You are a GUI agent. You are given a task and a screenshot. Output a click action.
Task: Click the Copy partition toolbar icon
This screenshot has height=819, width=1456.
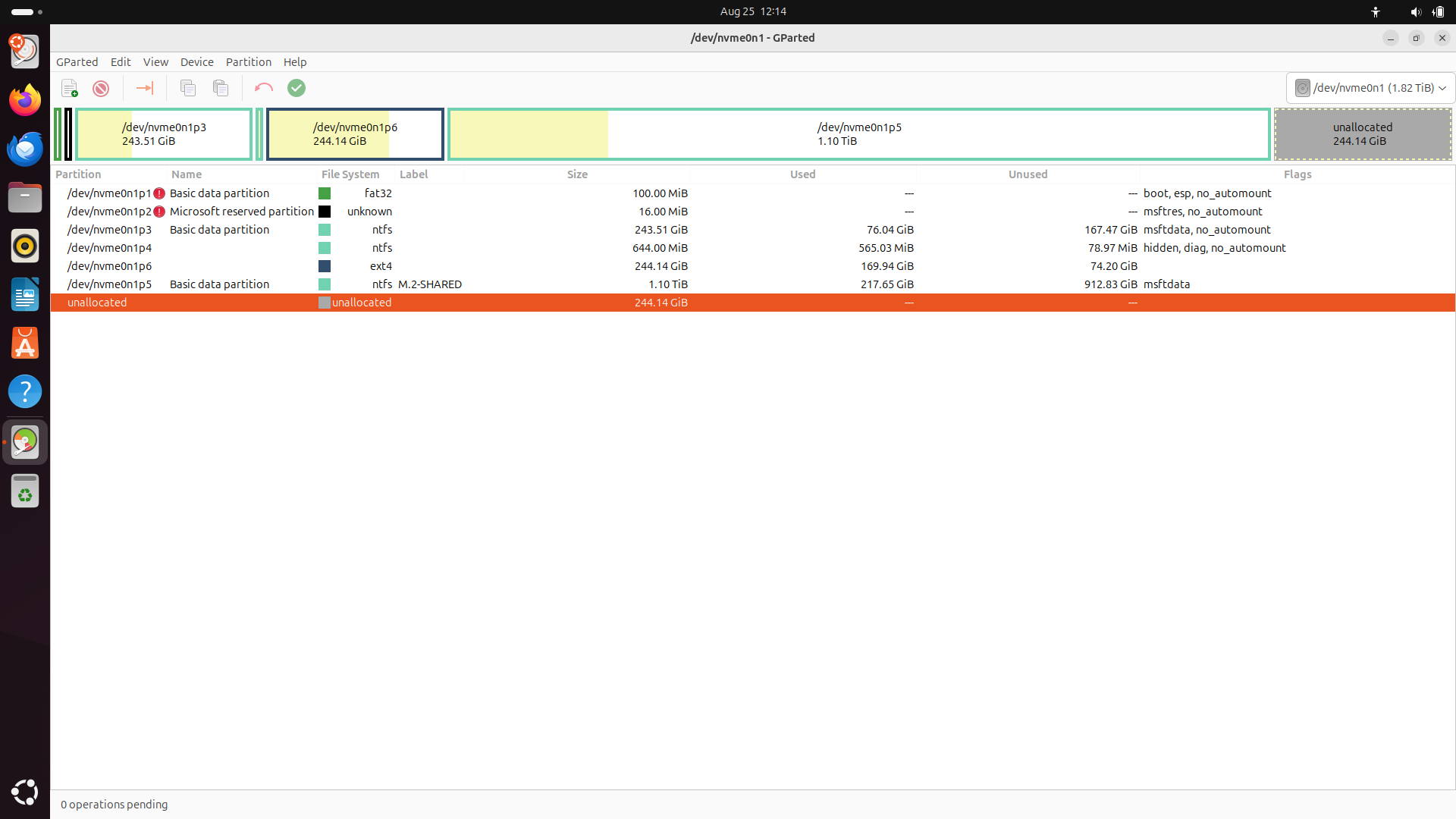[x=188, y=89]
